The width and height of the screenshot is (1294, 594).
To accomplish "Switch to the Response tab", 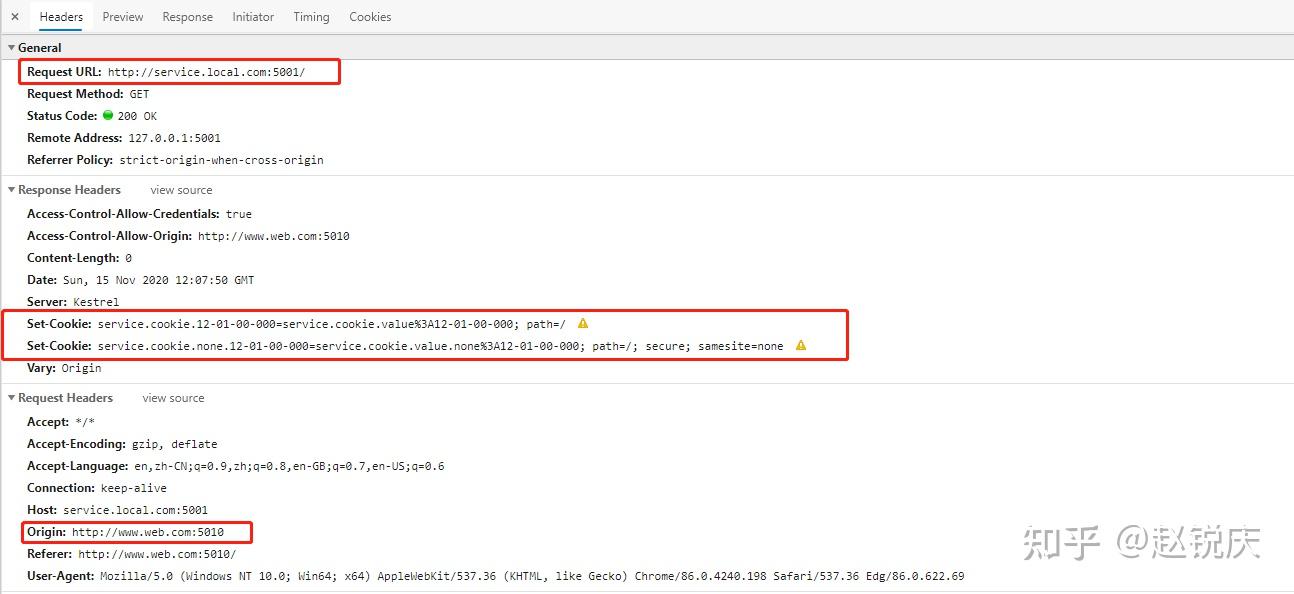I will point(187,16).
